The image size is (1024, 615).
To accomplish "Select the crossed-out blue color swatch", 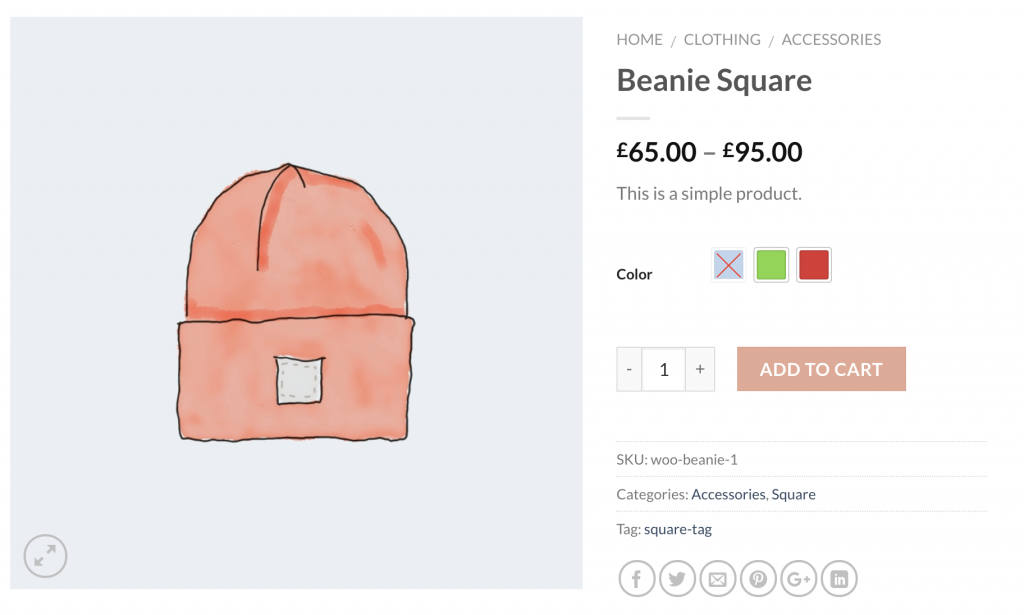I will [728, 265].
